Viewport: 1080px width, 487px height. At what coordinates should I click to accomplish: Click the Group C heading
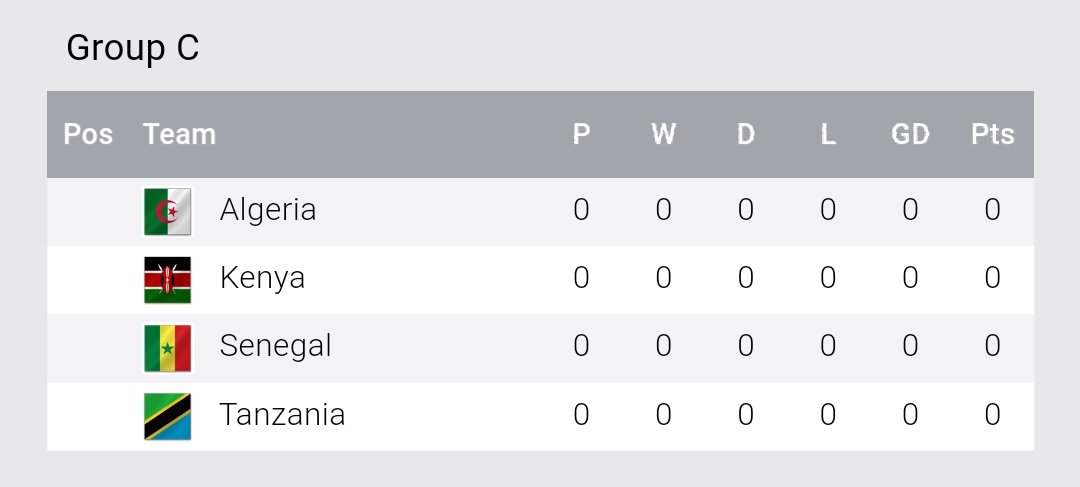pos(133,48)
